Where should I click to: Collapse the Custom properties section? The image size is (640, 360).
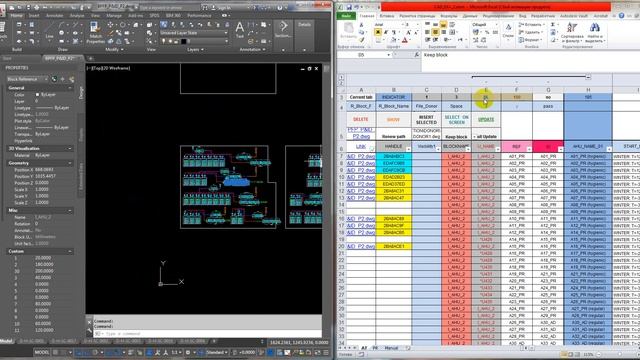pyautogui.click(x=70, y=251)
